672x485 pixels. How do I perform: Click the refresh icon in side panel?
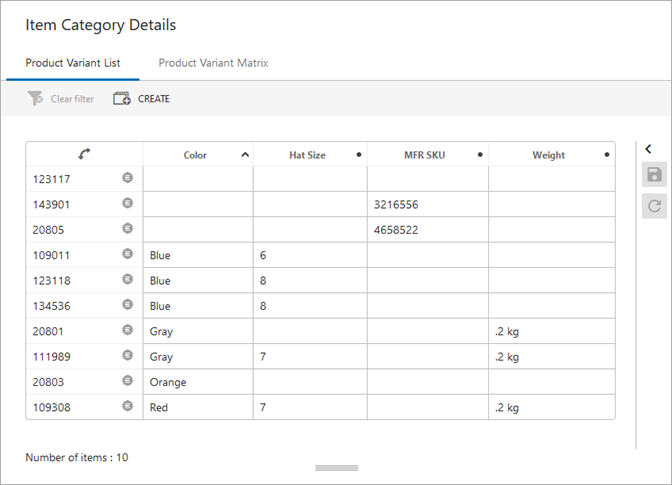(654, 206)
